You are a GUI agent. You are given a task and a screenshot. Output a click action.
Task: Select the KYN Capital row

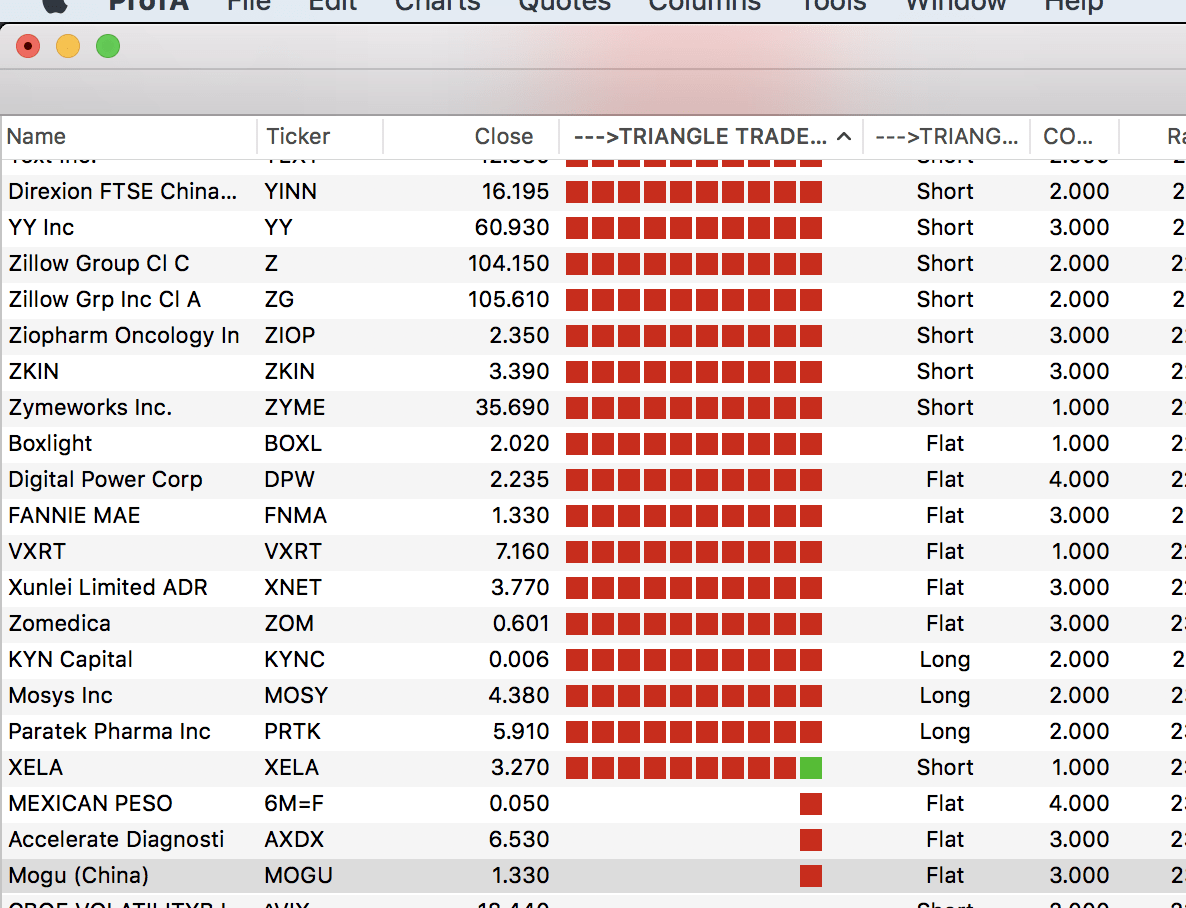(593, 660)
